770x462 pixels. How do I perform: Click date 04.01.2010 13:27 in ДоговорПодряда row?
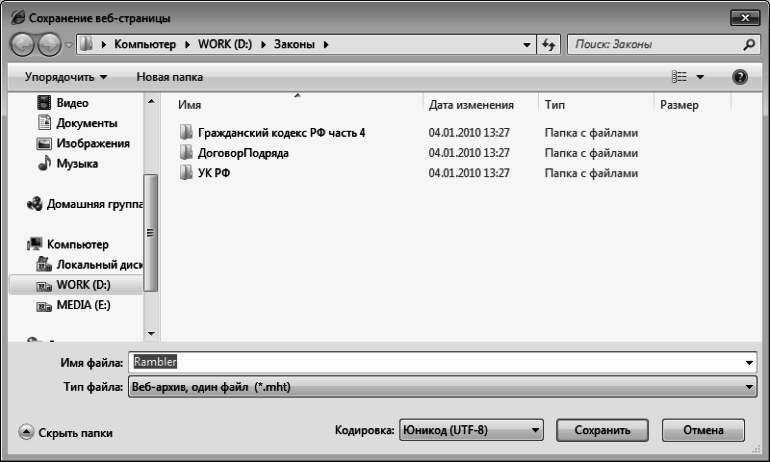469,153
